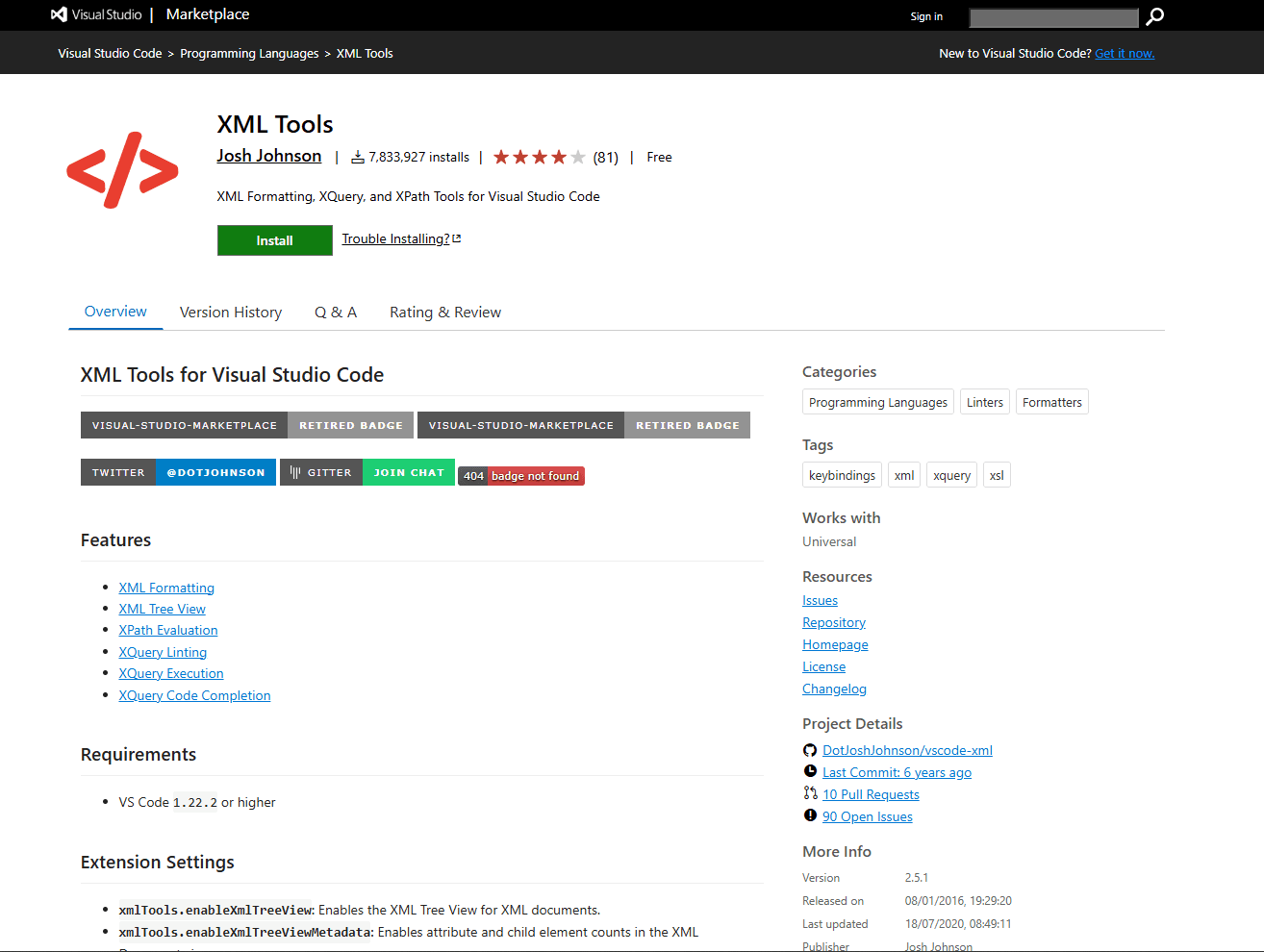1264x952 pixels.
Task: Click the (81) review count
Action: point(606,158)
